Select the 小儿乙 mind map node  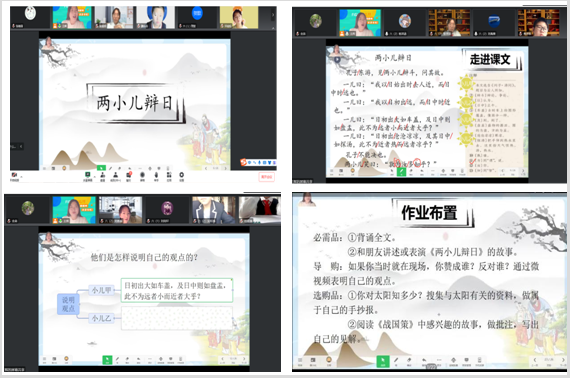(102, 318)
